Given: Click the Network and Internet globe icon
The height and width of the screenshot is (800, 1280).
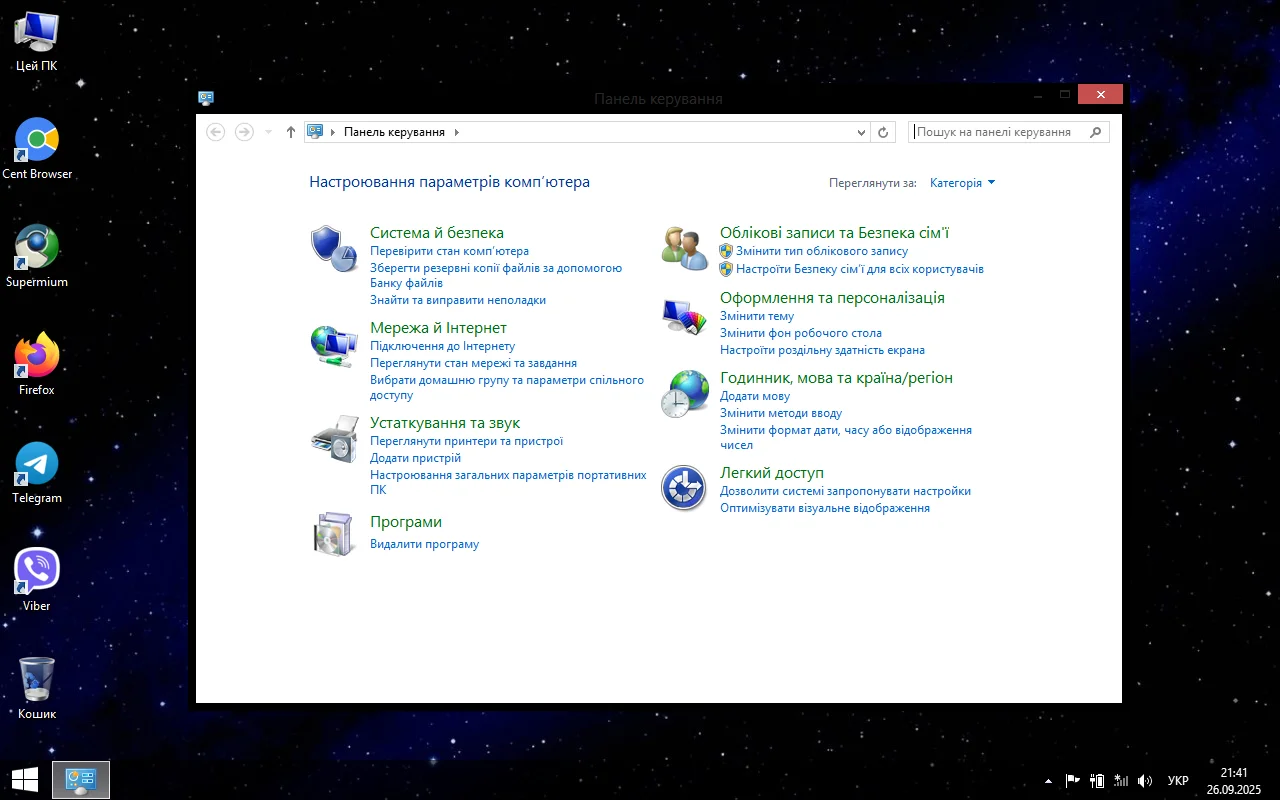Looking at the screenshot, I should coord(334,344).
